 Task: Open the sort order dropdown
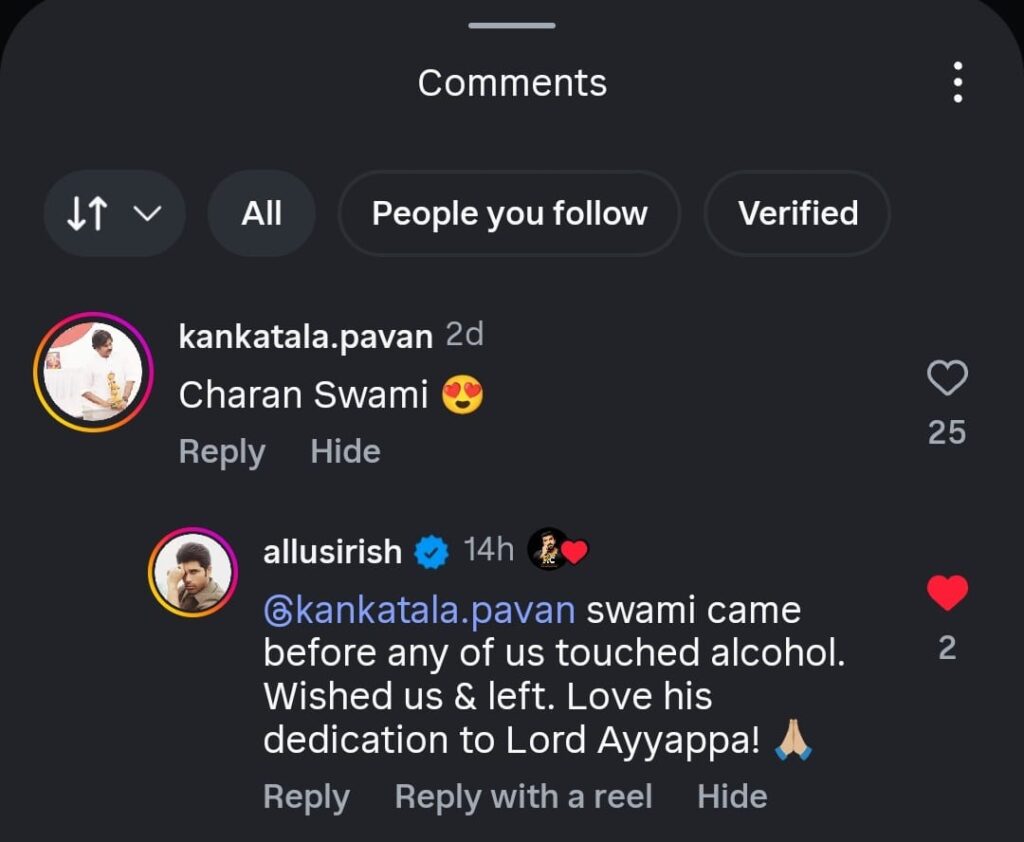click(114, 213)
